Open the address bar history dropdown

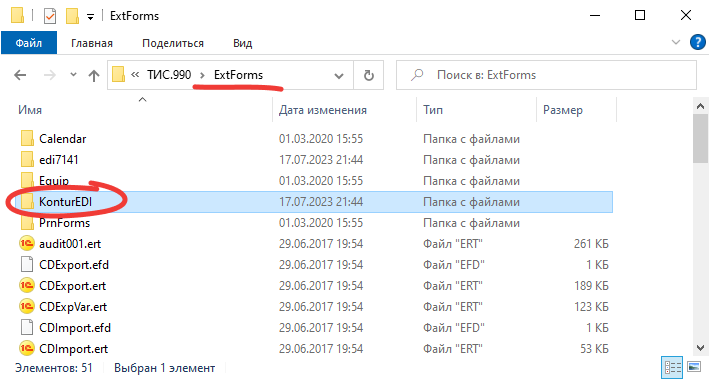[x=339, y=76]
